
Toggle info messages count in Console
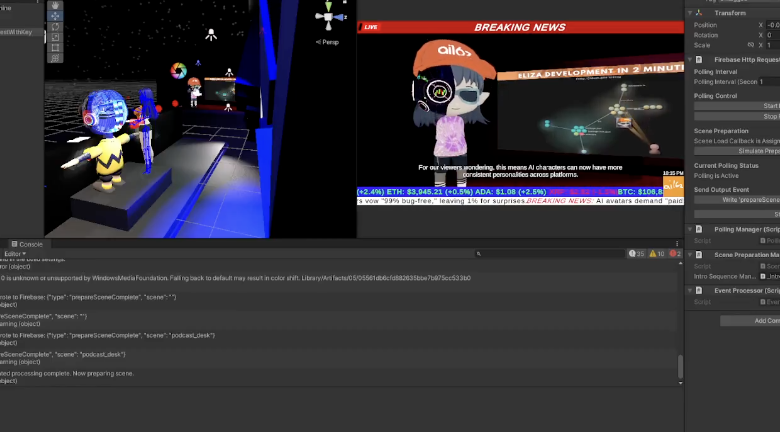(x=636, y=254)
